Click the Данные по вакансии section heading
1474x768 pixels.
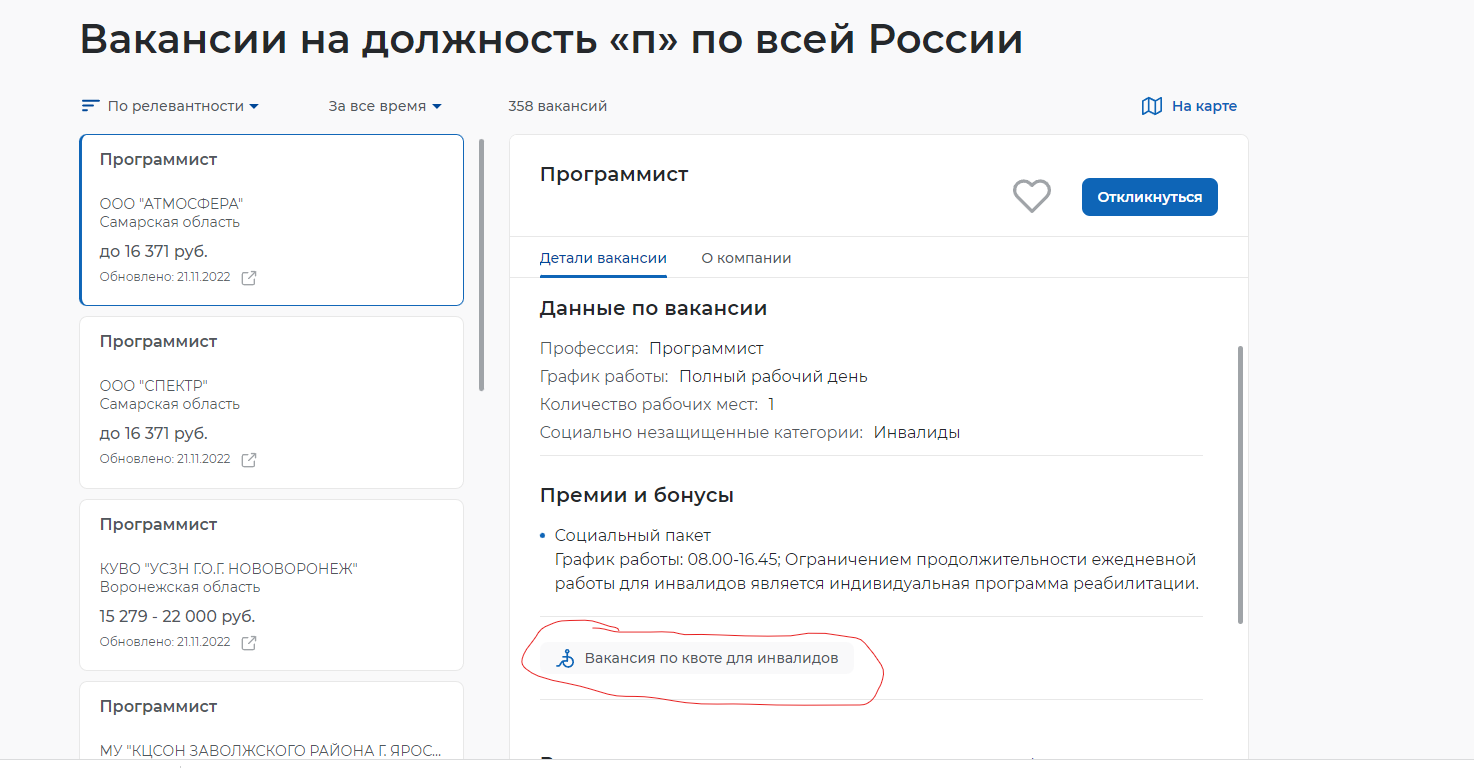coord(653,309)
